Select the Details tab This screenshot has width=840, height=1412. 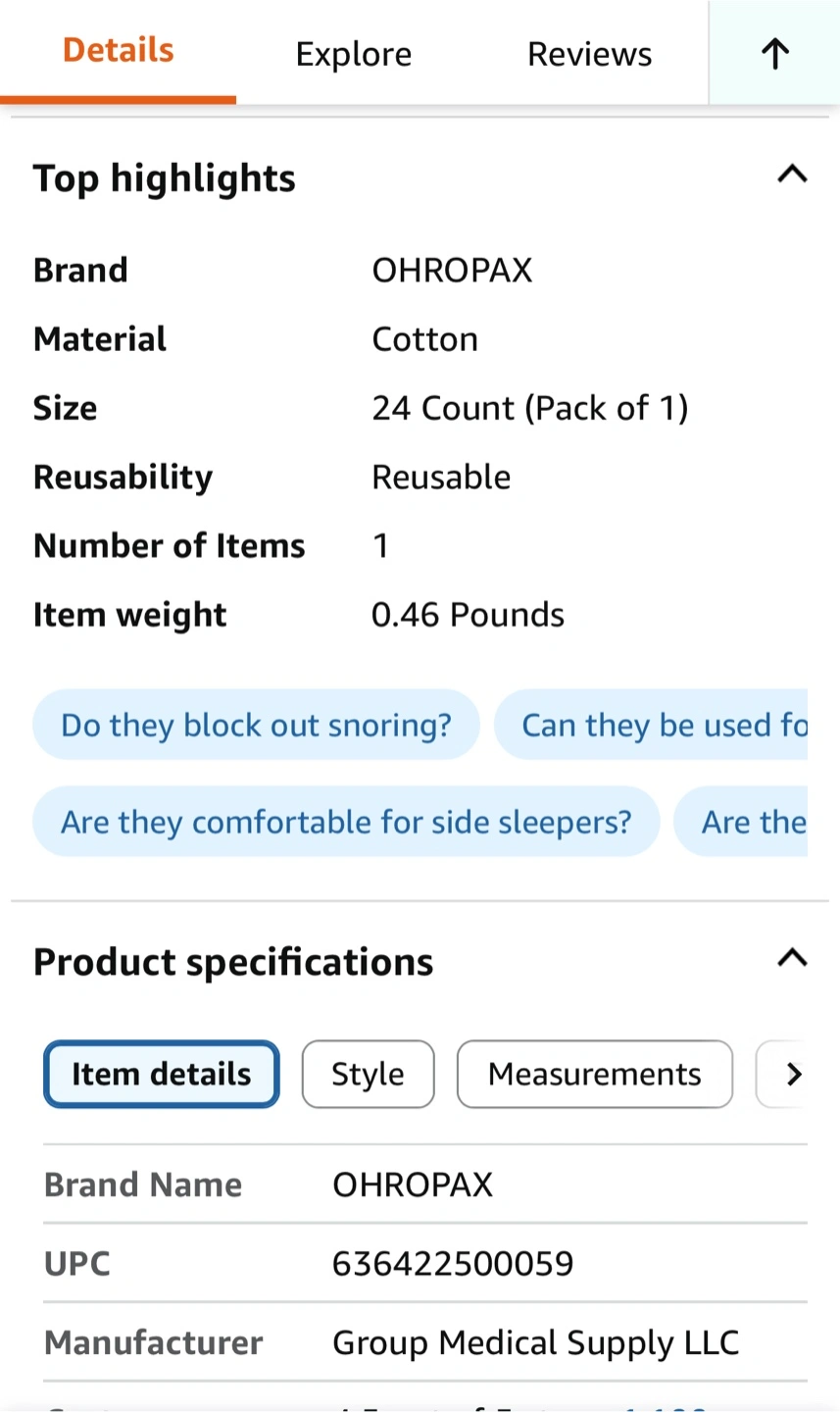pyautogui.click(x=118, y=51)
